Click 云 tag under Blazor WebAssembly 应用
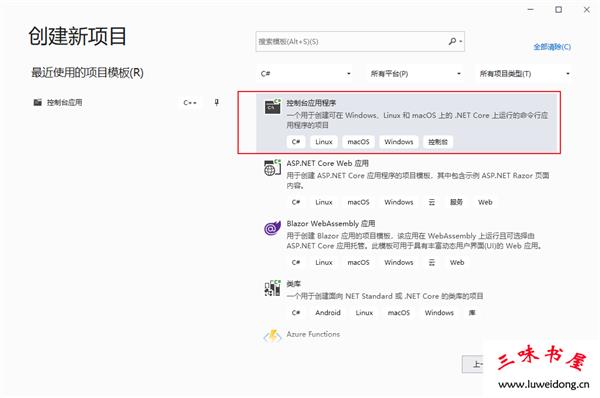This screenshot has width=600, height=398. 432,263
